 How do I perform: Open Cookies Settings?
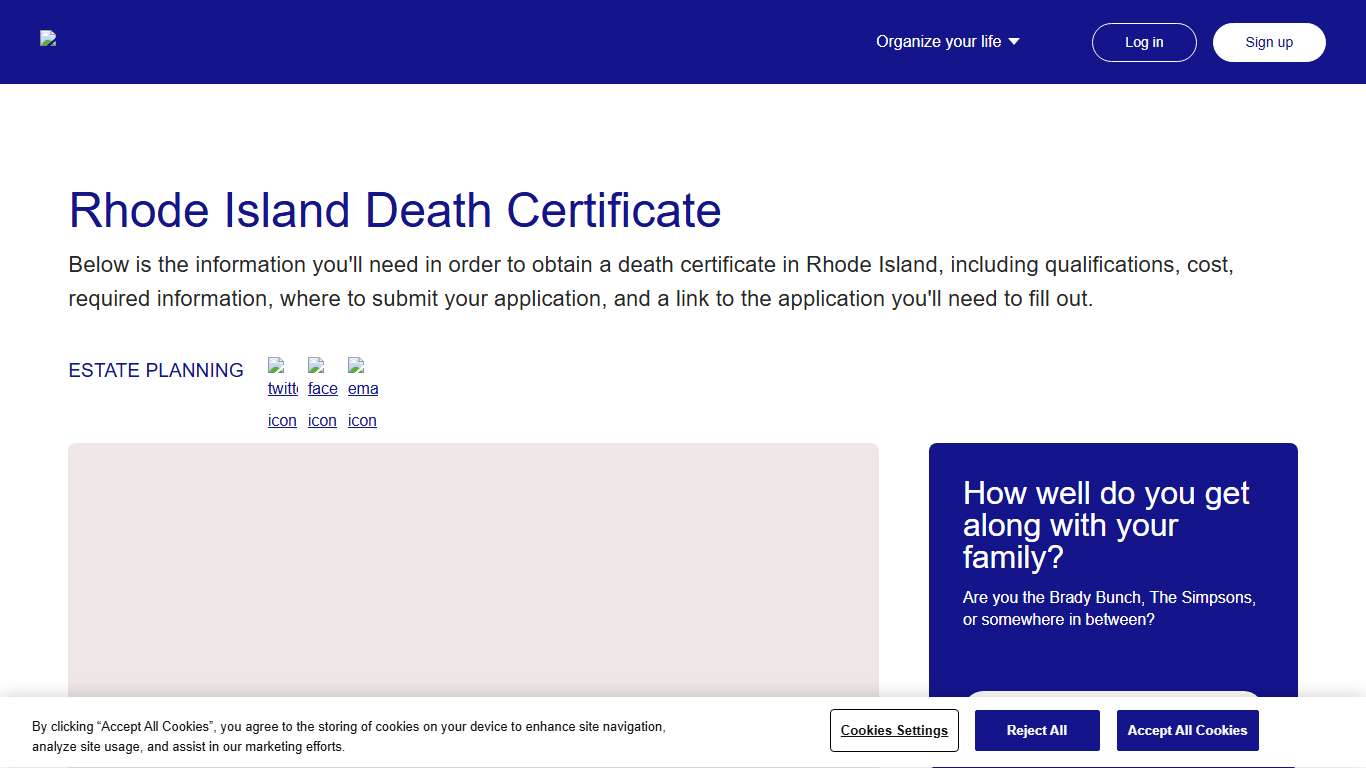[x=894, y=730]
